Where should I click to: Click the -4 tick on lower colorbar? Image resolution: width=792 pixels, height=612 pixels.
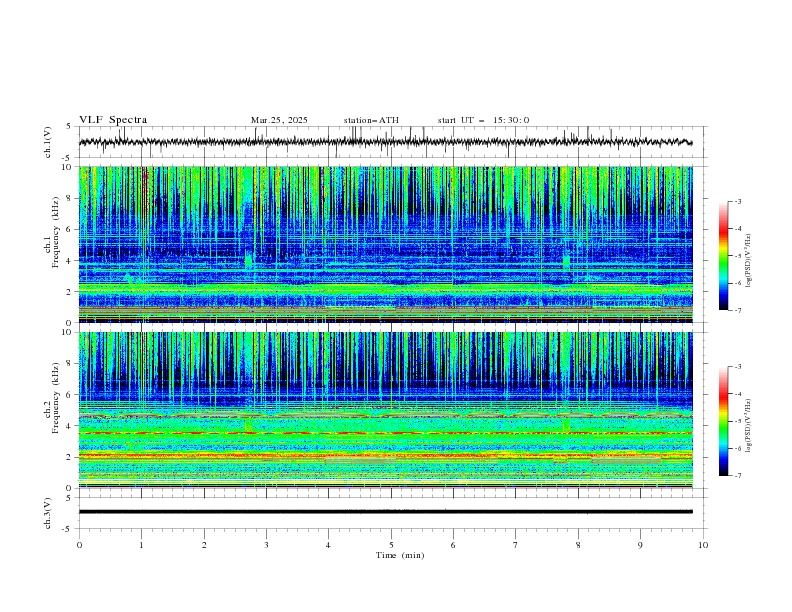click(737, 394)
